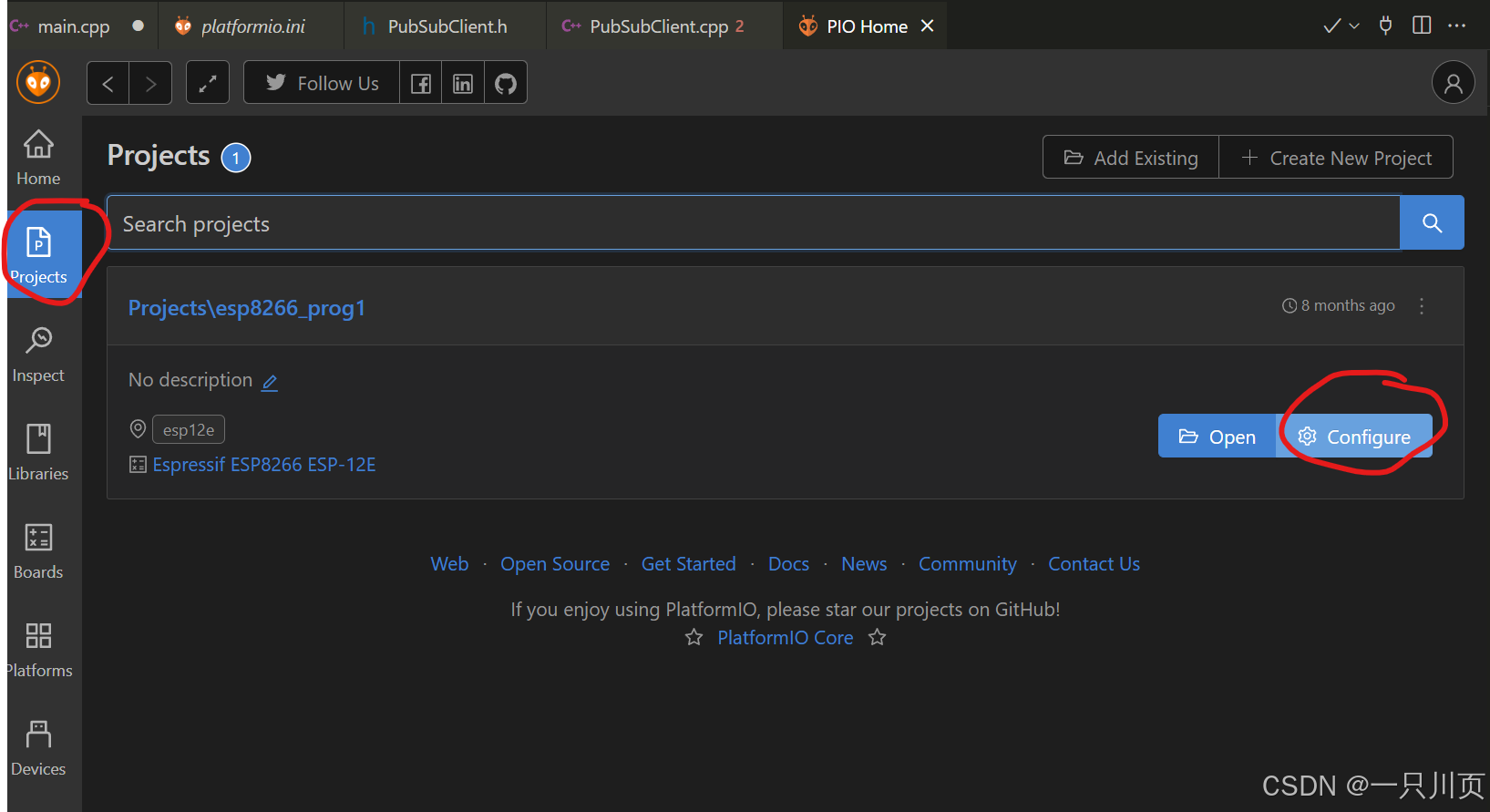Open the Espressif ESP8266 ESP-12E board link
Viewport: 1490px width, 812px height.
[264, 465]
